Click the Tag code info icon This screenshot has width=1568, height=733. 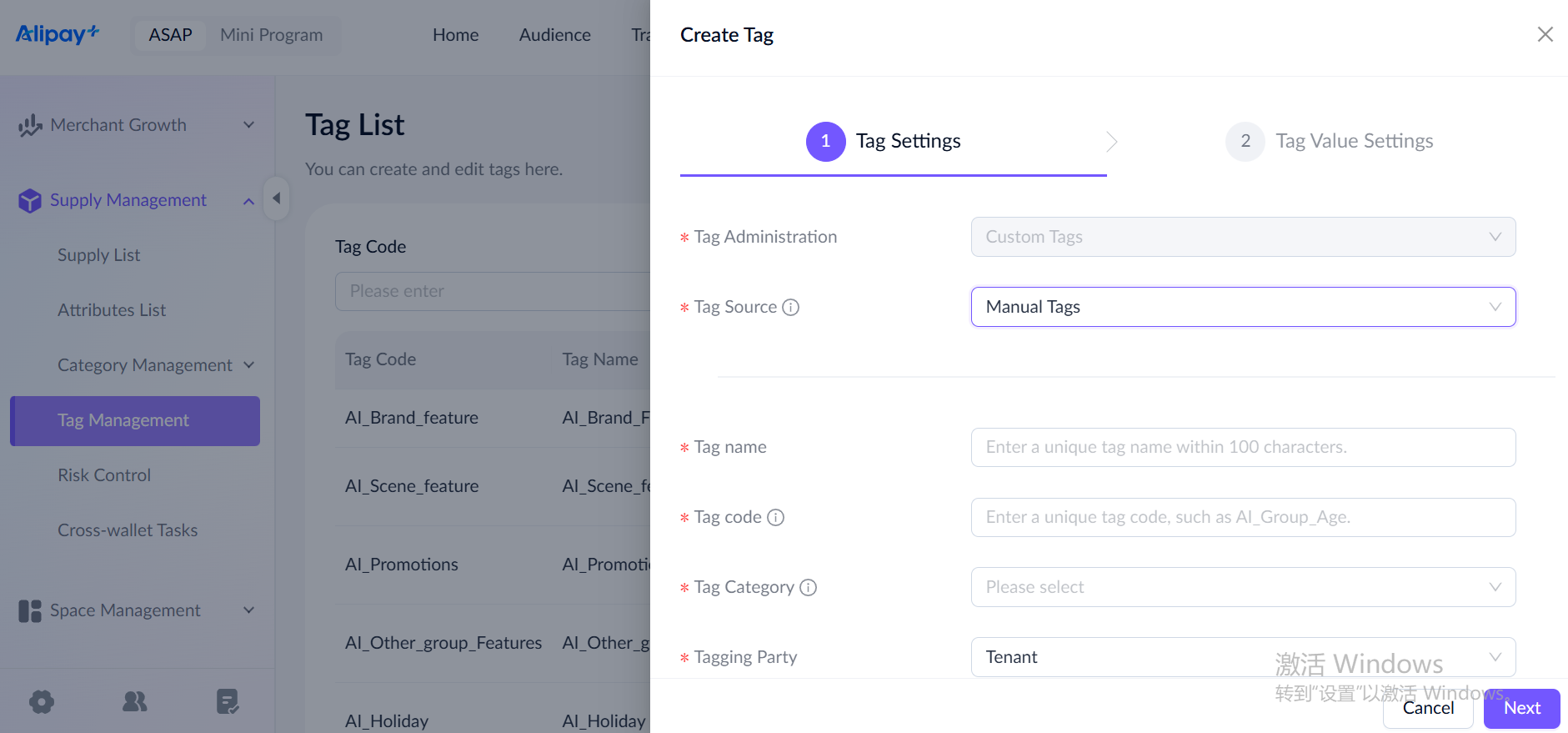point(776,518)
